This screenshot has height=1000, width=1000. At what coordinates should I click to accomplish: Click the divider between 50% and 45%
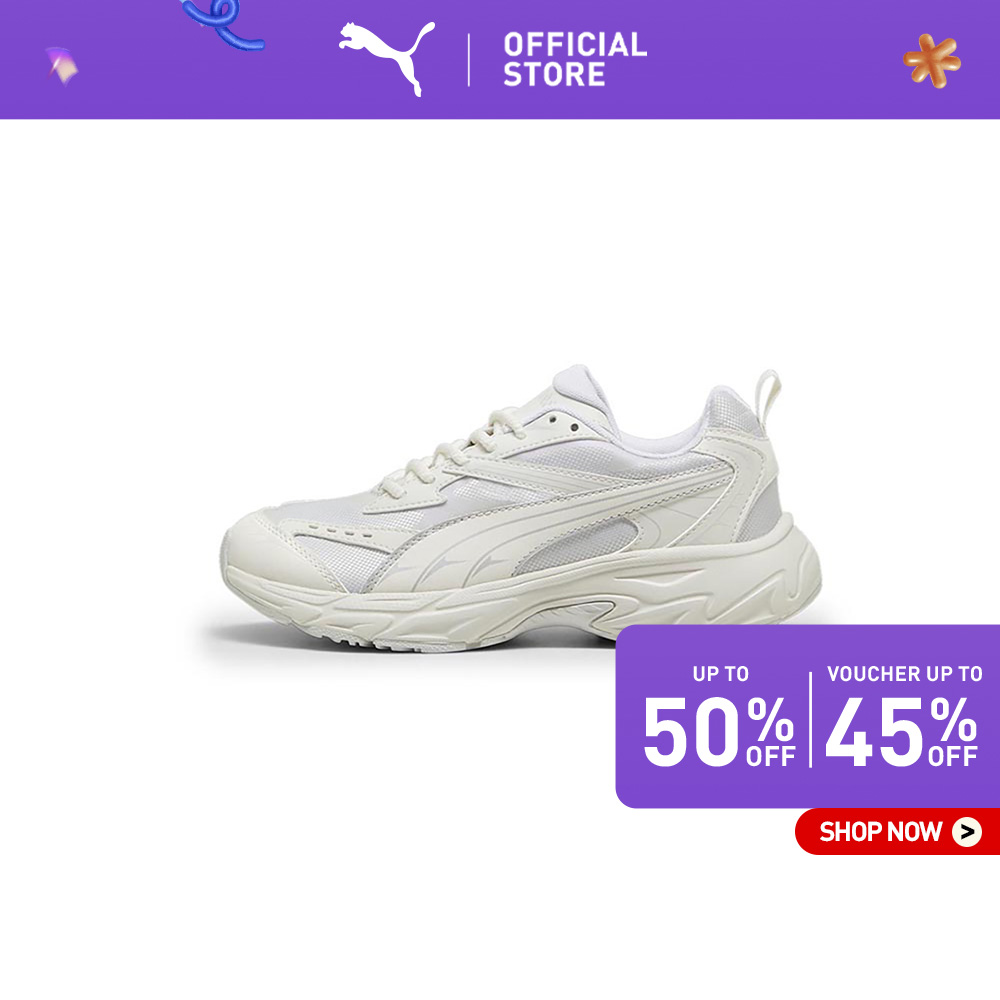click(811, 719)
